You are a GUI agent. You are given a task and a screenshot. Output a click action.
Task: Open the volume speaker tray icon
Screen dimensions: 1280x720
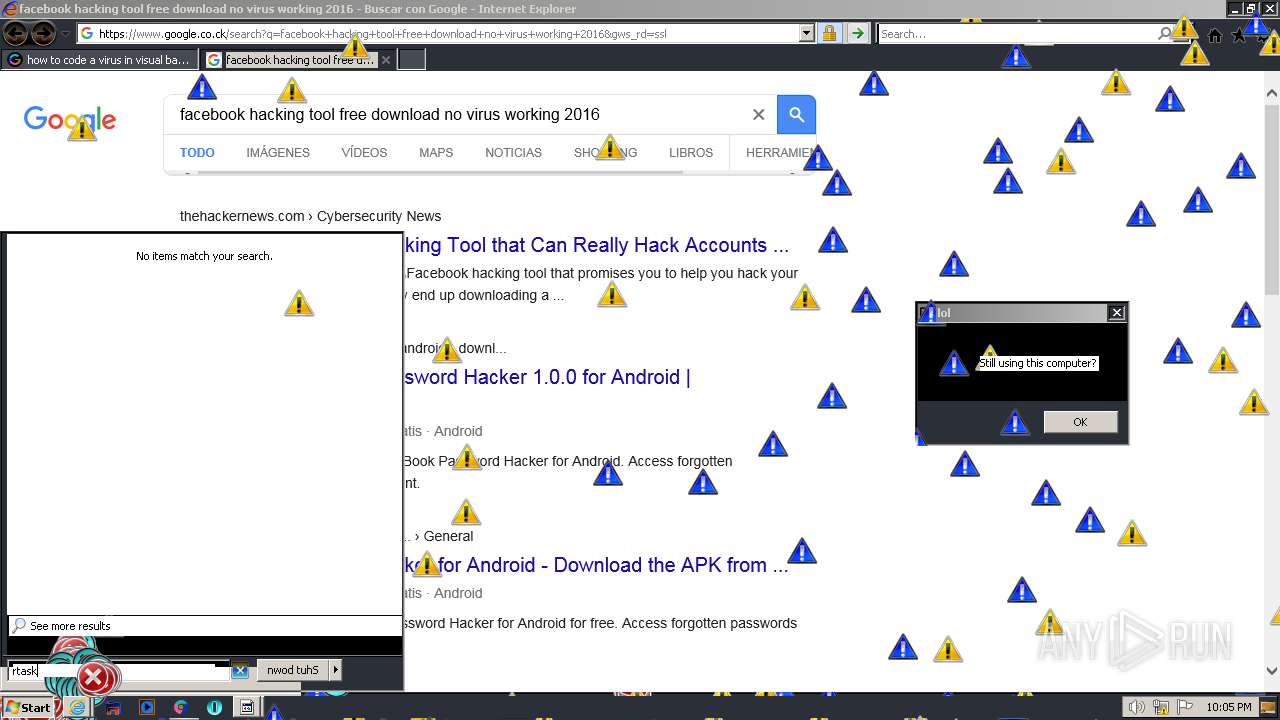(1136, 707)
